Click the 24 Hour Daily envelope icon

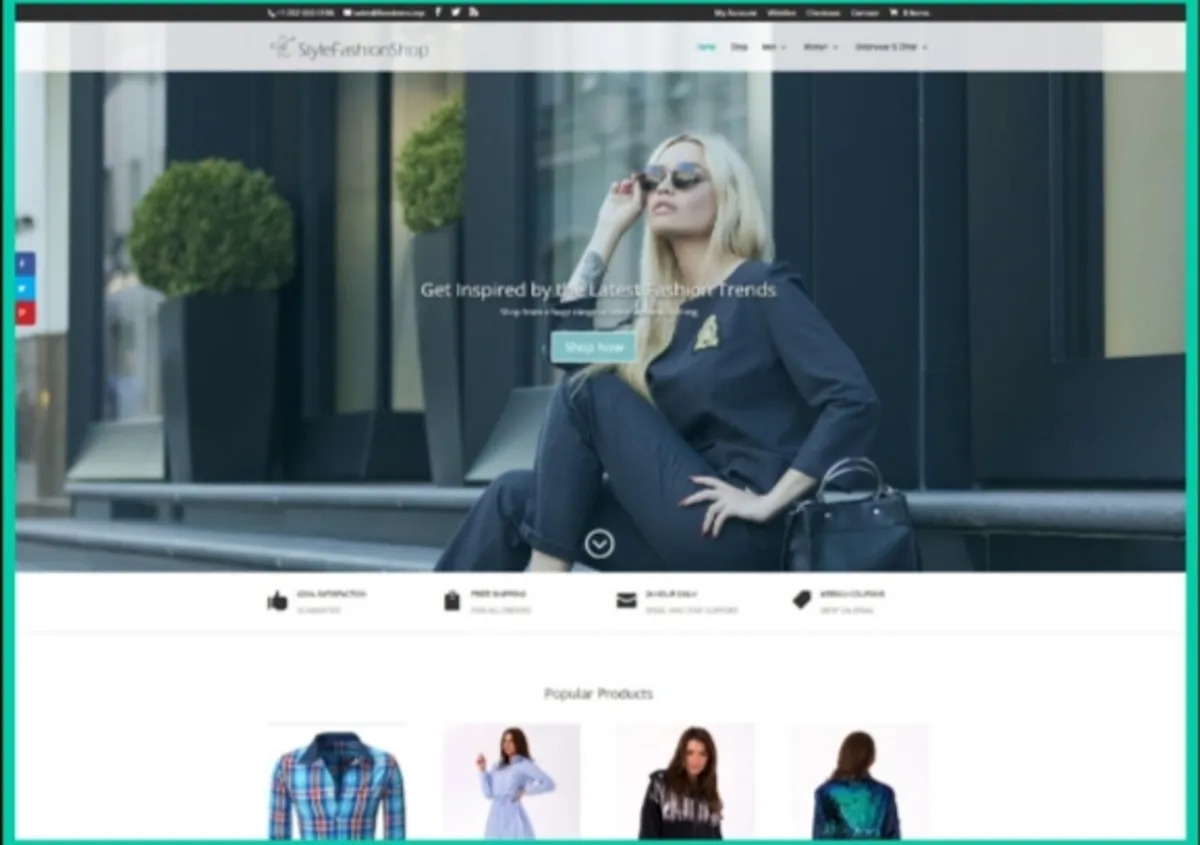626,600
